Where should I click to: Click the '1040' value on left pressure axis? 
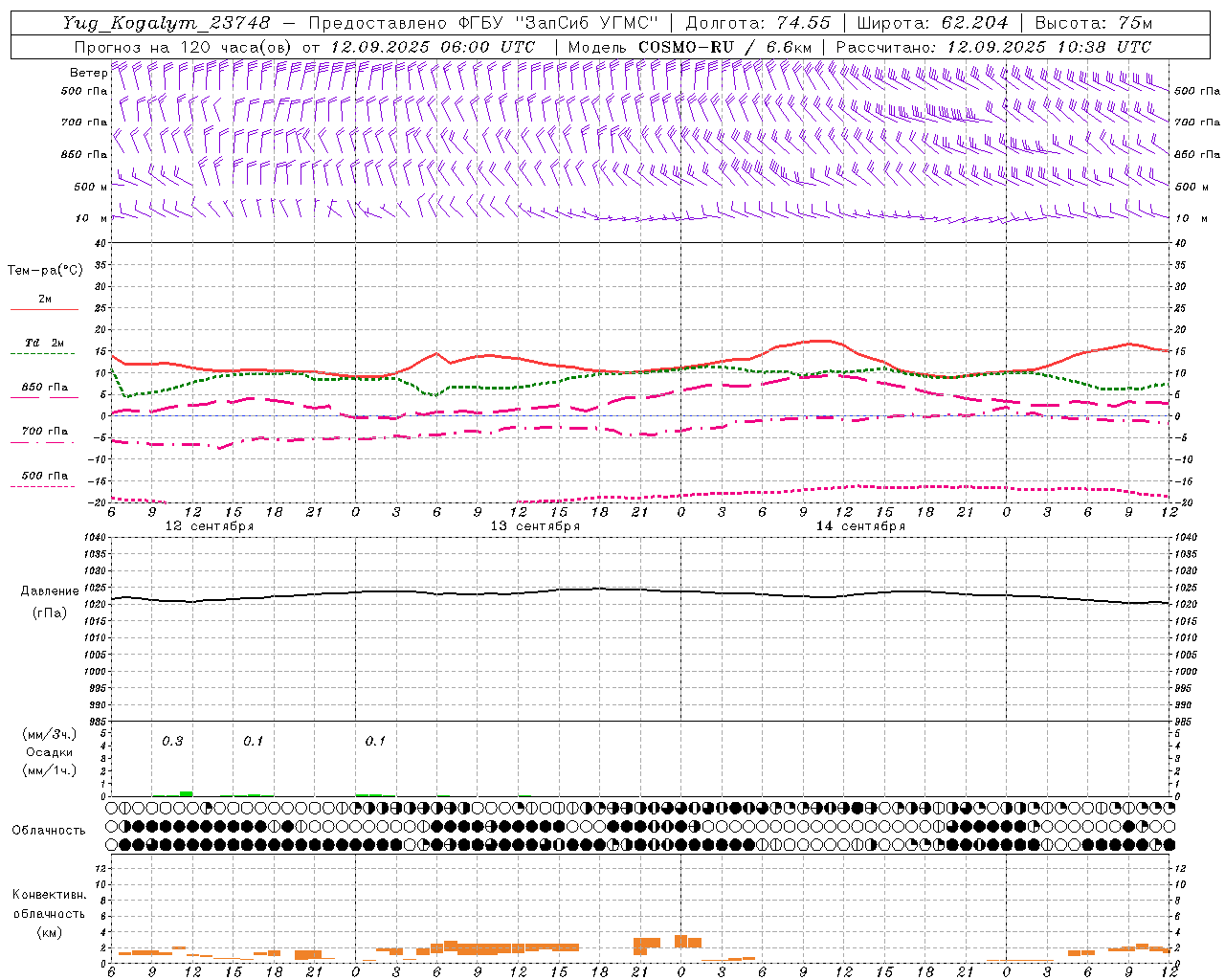tap(93, 538)
